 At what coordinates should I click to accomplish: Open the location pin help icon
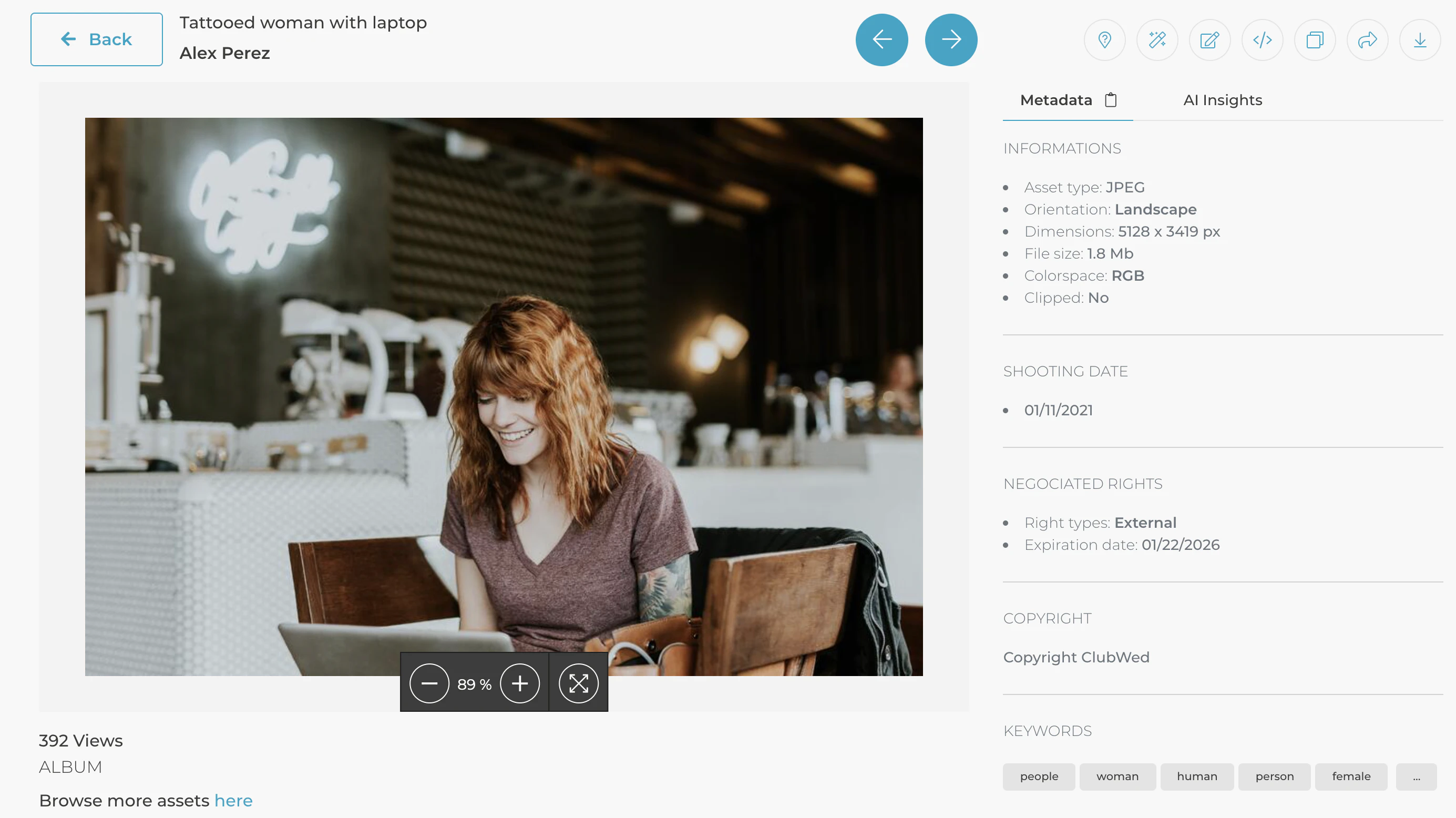[1104, 39]
